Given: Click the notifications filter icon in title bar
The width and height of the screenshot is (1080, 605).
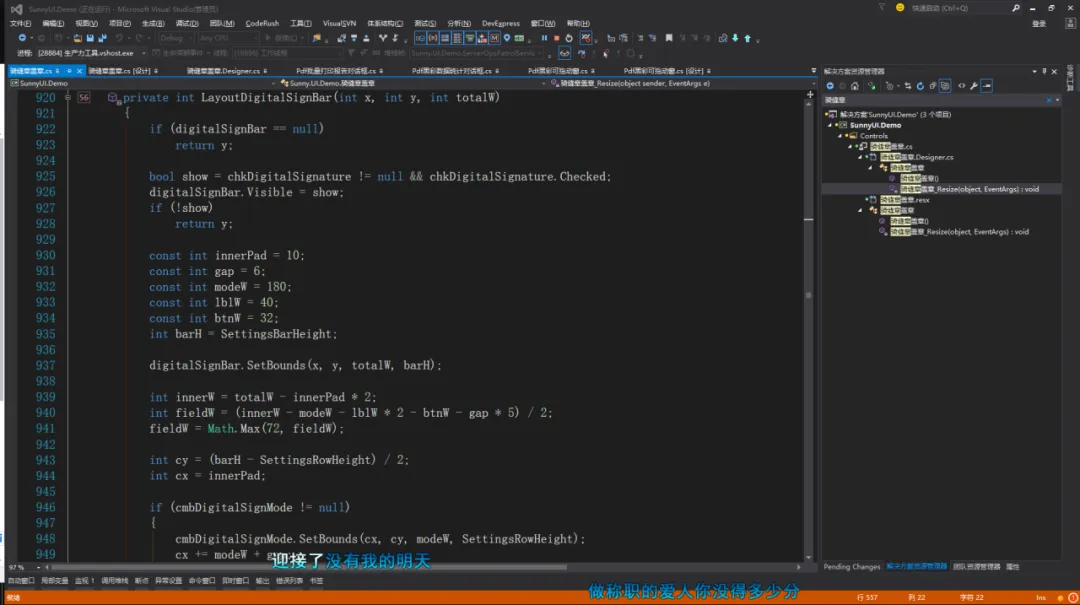Looking at the screenshot, I should tap(882, 8).
